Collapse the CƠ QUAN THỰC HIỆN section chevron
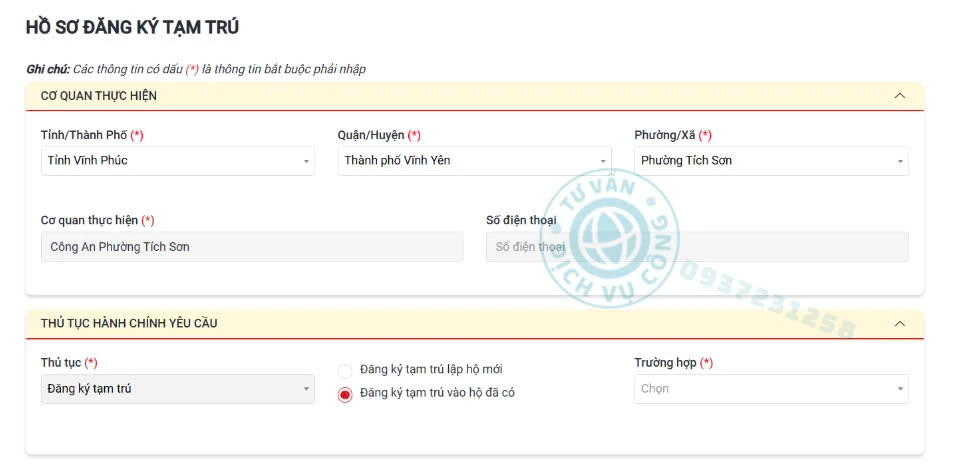This screenshot has height=473, width=956. [899, 96]
